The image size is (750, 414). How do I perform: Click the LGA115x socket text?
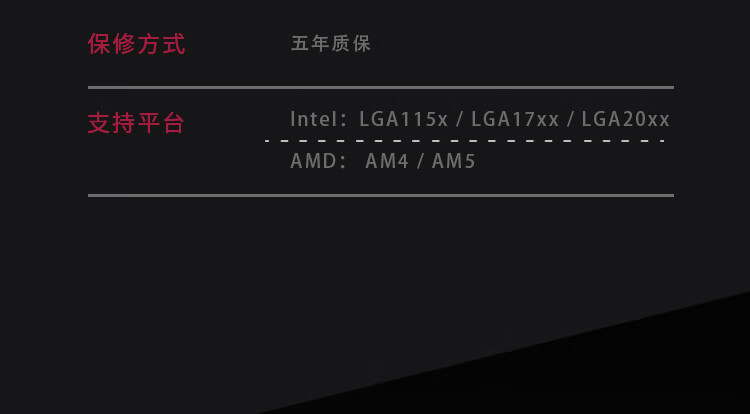pyautogui.click(x=403, y=120)
